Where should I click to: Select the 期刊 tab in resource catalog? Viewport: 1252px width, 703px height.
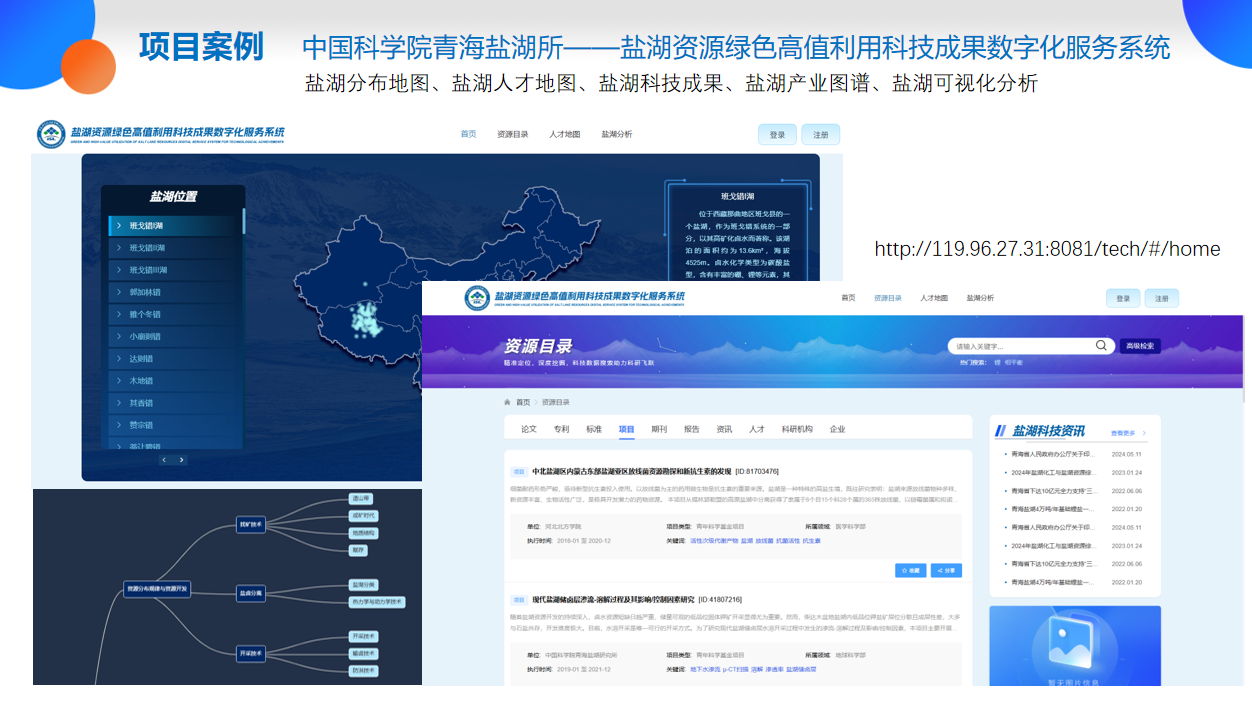[x=659, y=429]
